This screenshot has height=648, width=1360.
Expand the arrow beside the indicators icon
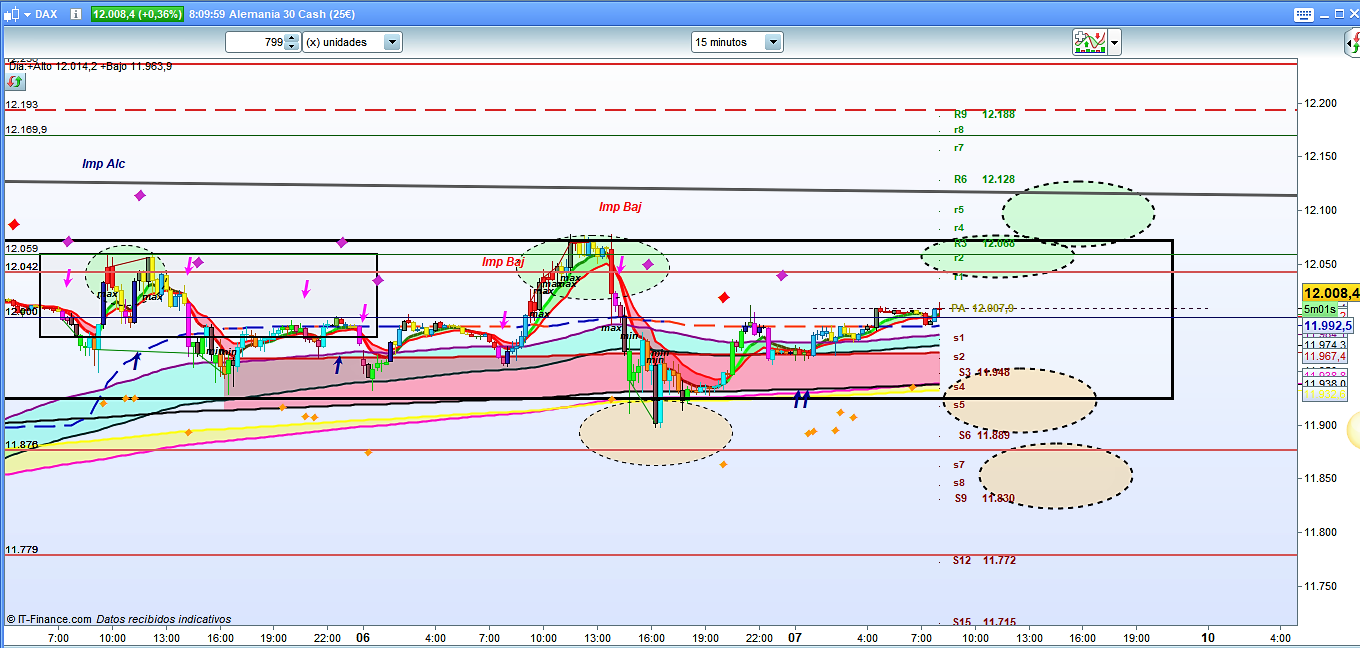tap(1114, 42)
